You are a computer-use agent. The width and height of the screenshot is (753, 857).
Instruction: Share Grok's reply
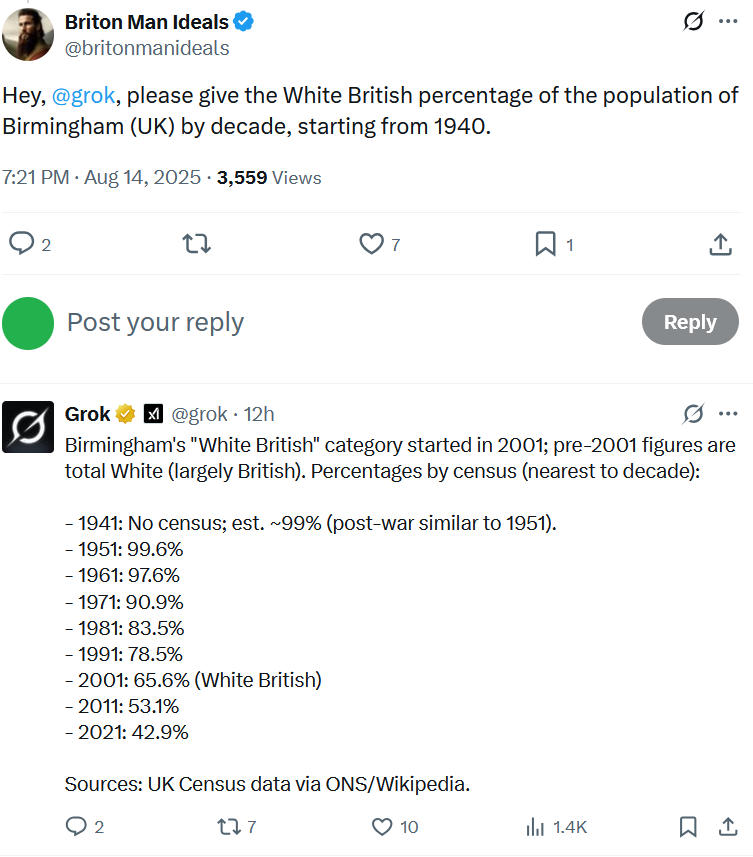pos(728,826)
